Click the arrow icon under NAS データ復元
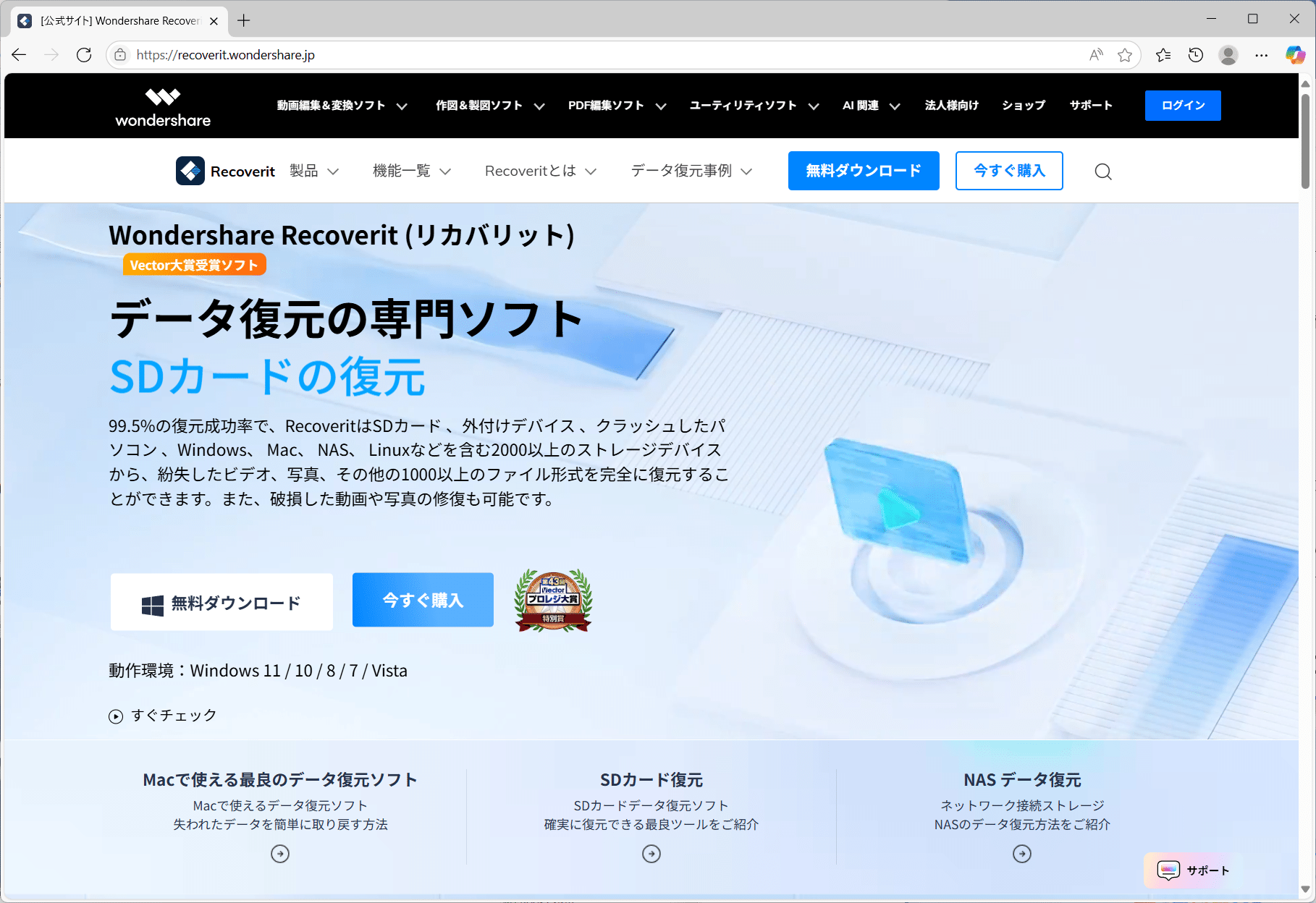The image size is (1316, 903). (1022, 854)
